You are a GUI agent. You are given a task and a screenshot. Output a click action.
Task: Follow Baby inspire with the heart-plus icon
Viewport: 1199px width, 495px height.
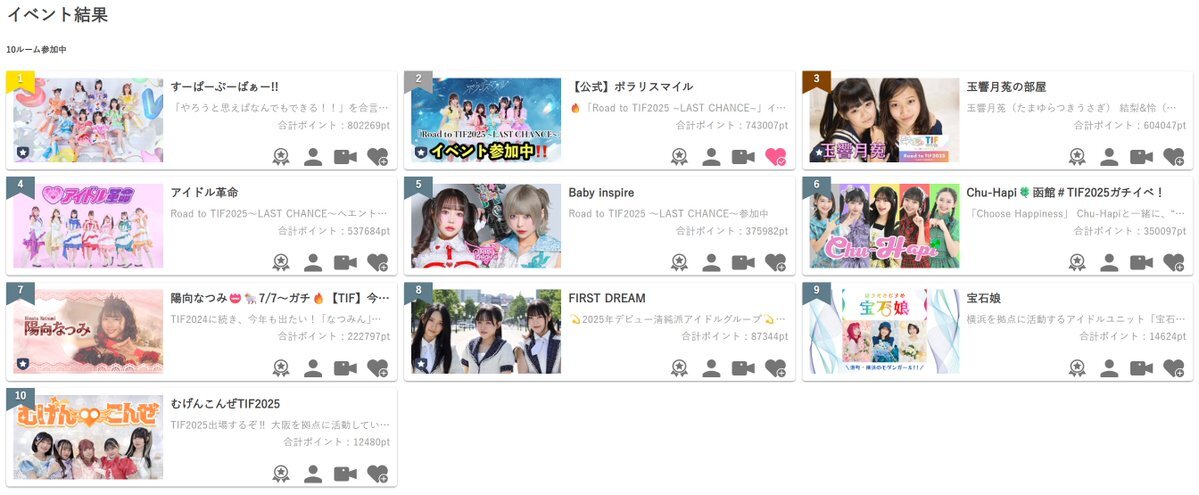coord(775,262)
